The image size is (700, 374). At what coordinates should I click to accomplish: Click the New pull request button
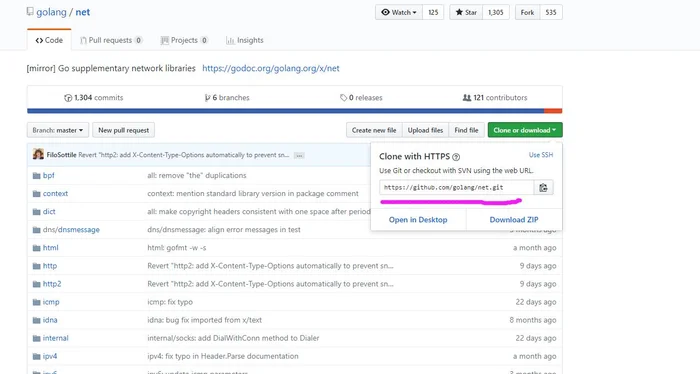pos(124,130)
